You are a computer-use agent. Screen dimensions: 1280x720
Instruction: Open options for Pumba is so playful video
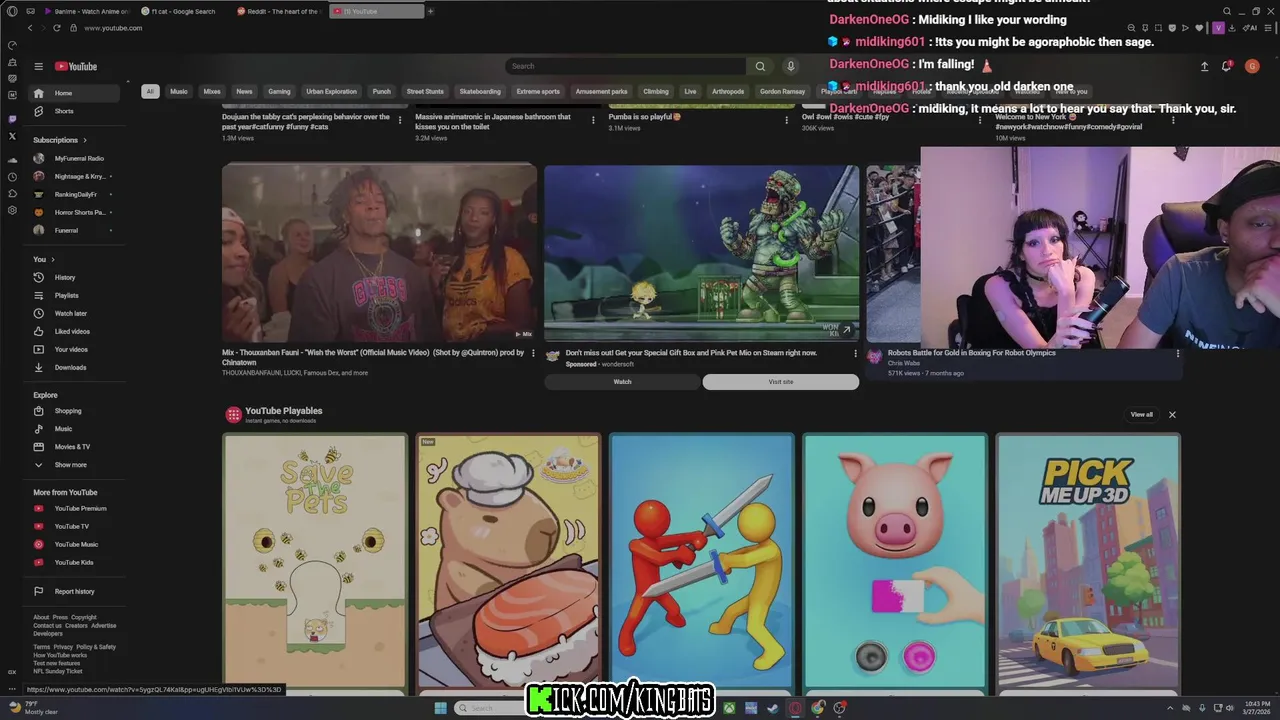click(787, 120)
